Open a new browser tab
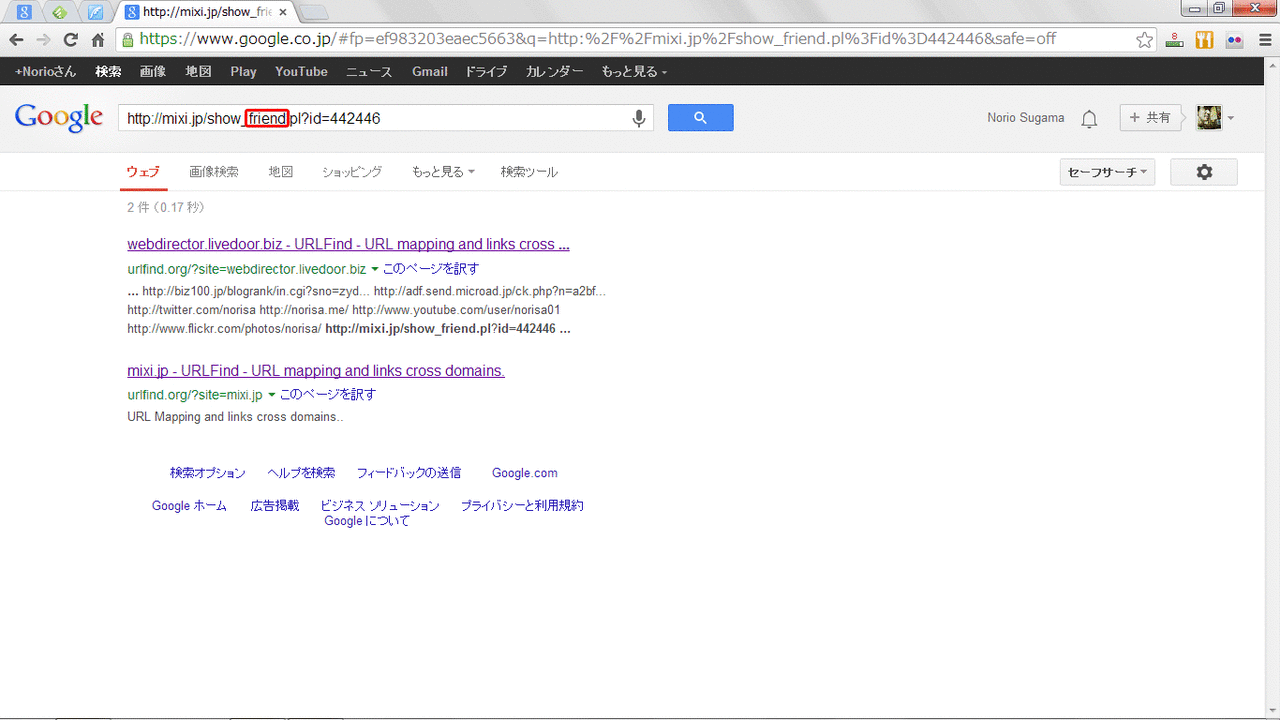1280x720 pixels. point(314,12)
